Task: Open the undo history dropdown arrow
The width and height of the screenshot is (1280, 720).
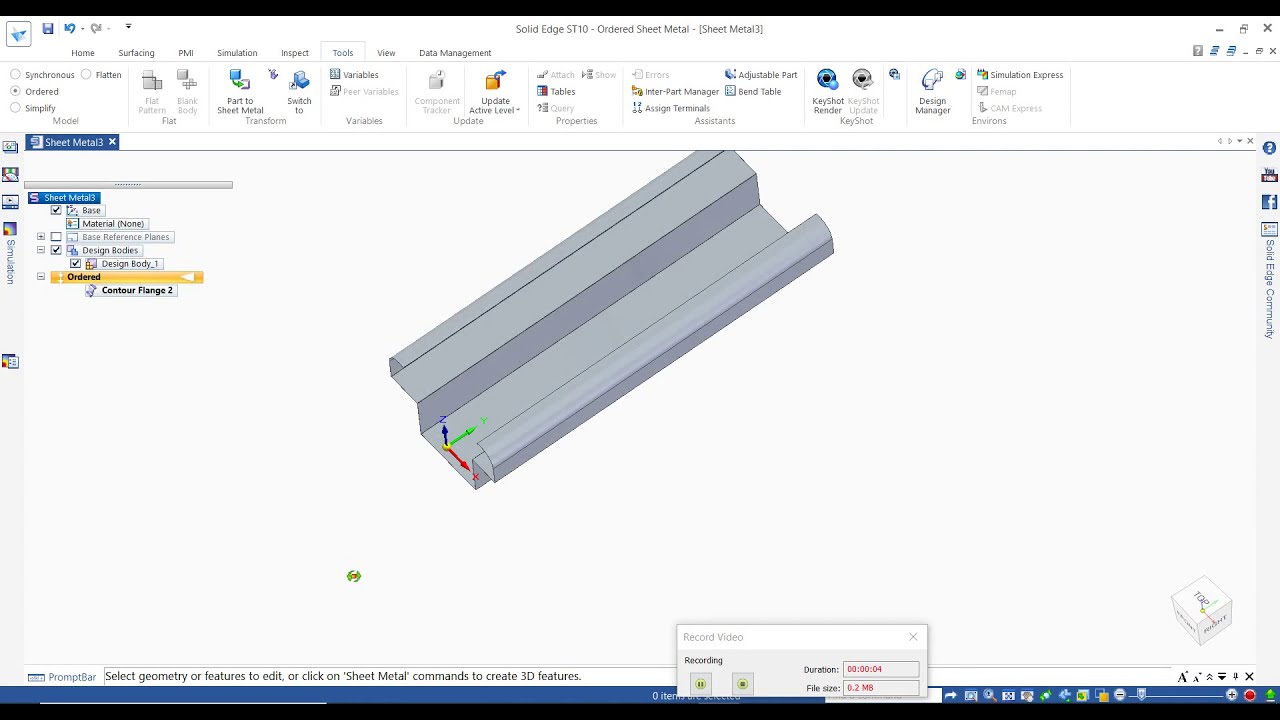Action: pos(82,28)
